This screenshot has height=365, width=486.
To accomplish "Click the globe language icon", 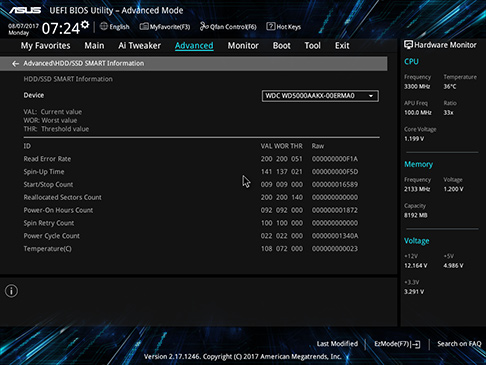I will click(104, 26).
